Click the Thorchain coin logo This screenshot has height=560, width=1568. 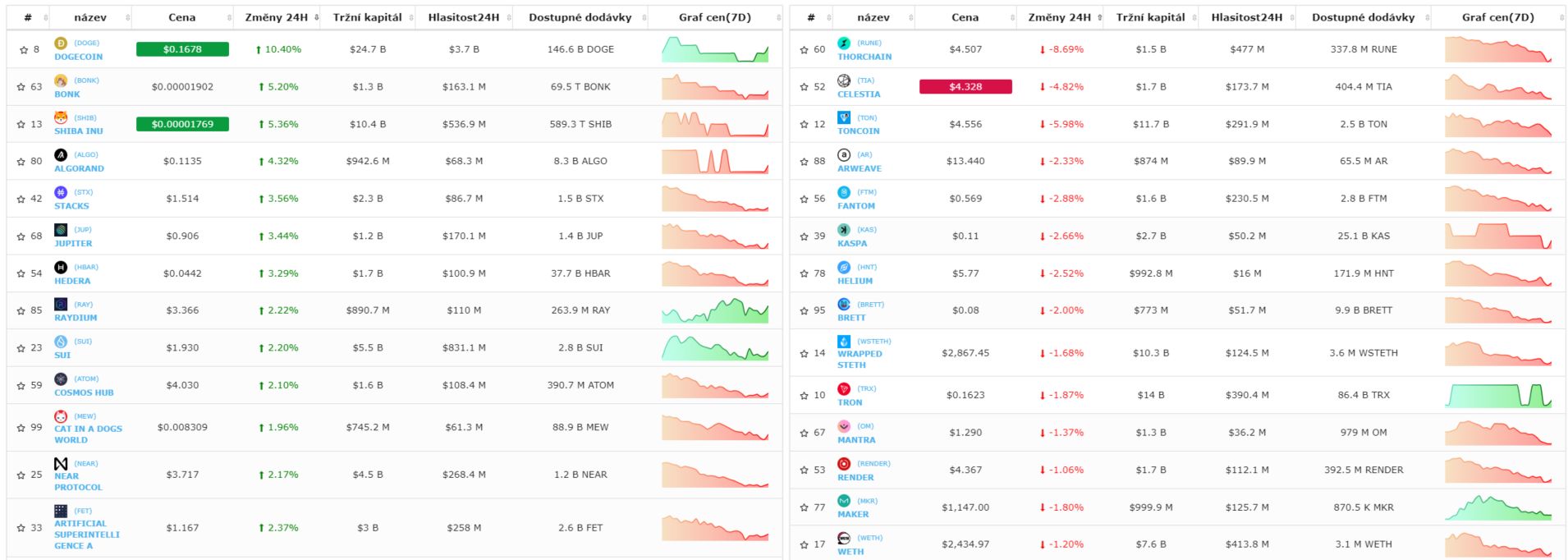tap(844, 43)
